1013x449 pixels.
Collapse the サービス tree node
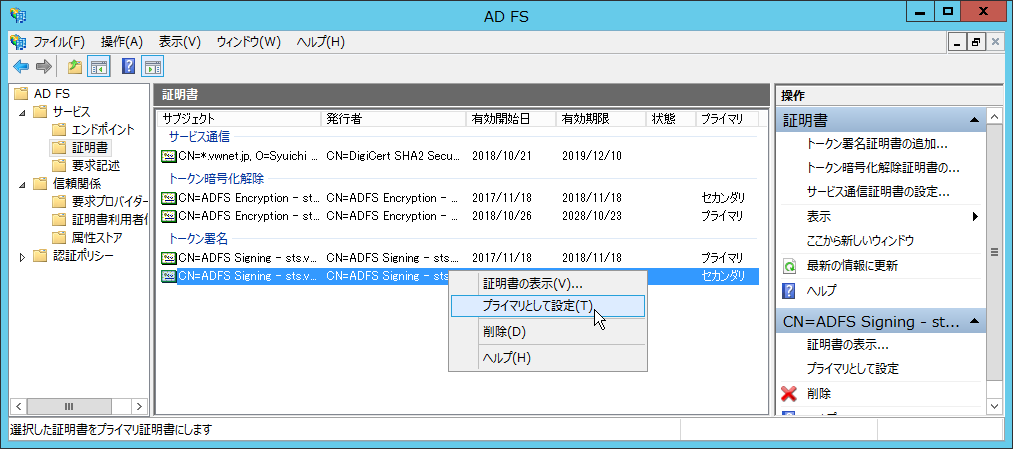point(23,112)
